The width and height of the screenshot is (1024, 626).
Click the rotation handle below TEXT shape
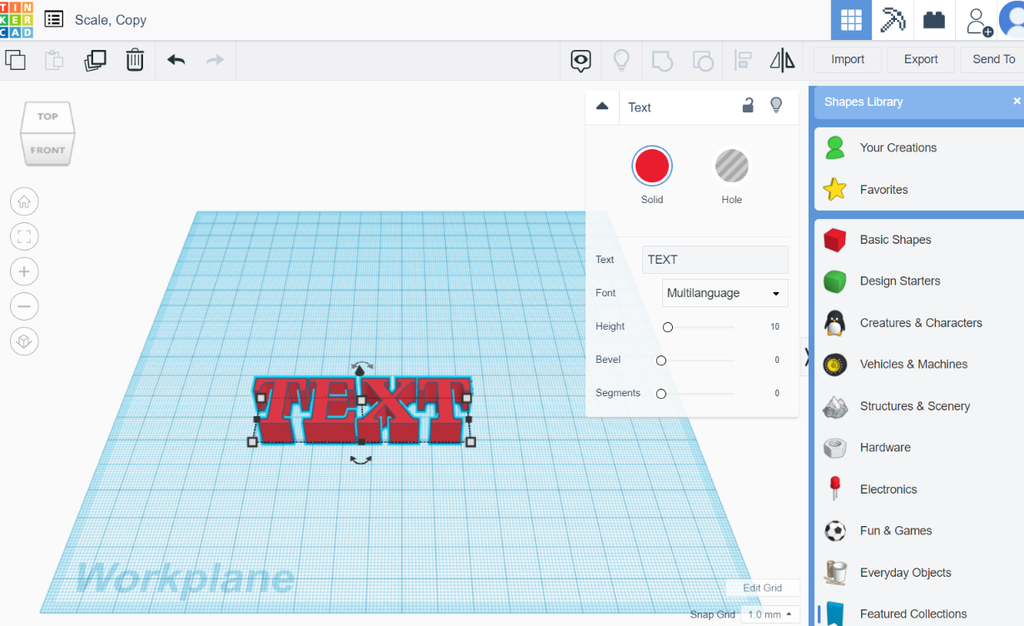point(360,460)
